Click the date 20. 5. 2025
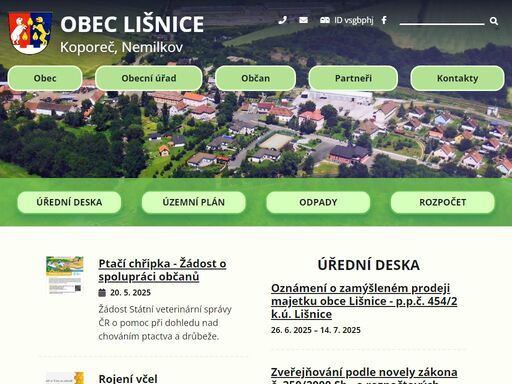 [x=130, y=293]
